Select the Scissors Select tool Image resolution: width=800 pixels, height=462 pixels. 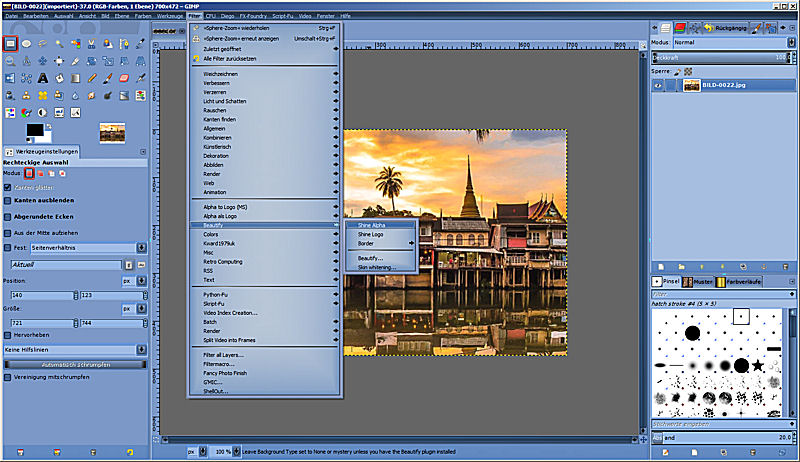[92, 44]
